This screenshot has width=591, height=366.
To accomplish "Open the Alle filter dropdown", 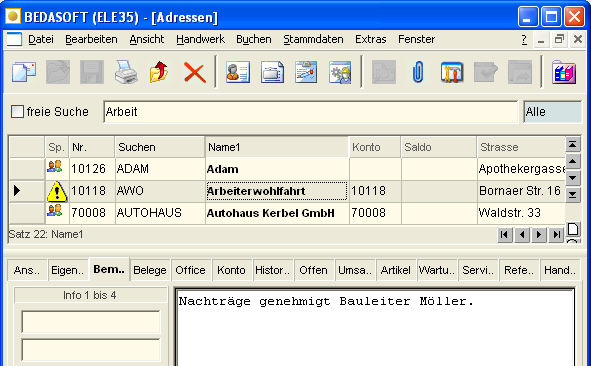I will coord(552,112).
